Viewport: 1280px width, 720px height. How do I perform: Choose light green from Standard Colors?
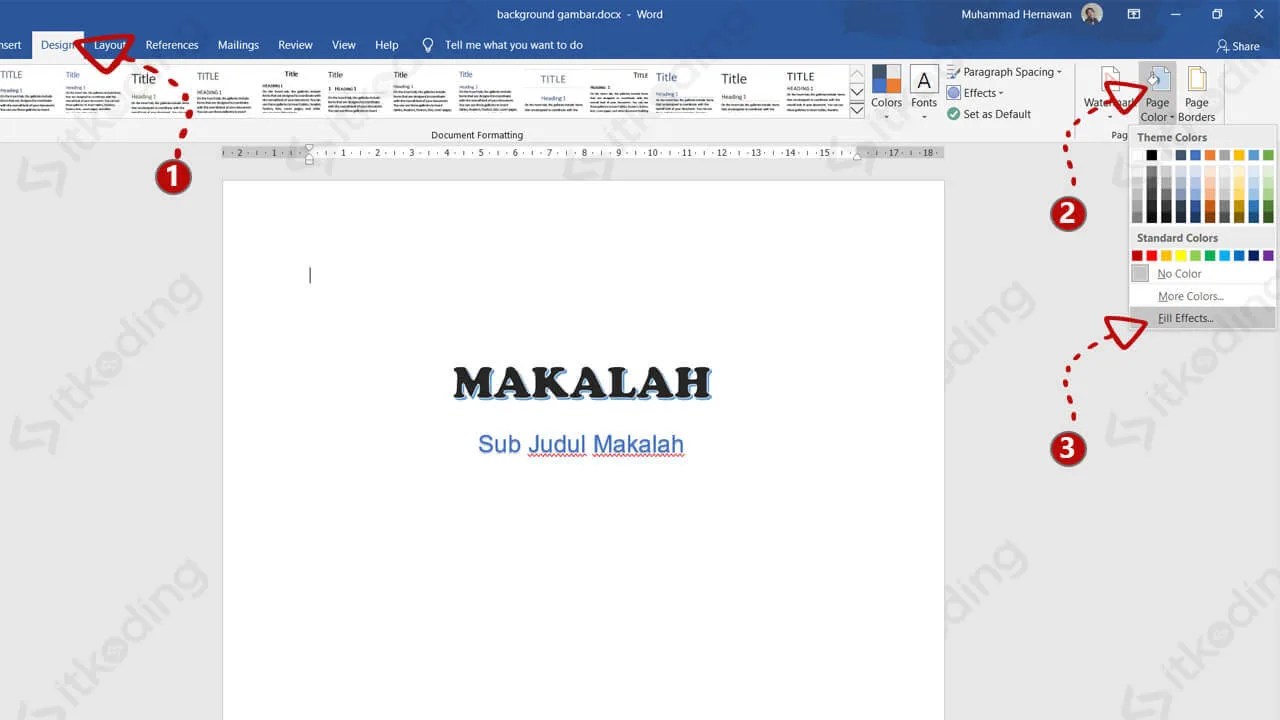[1195, 256]
